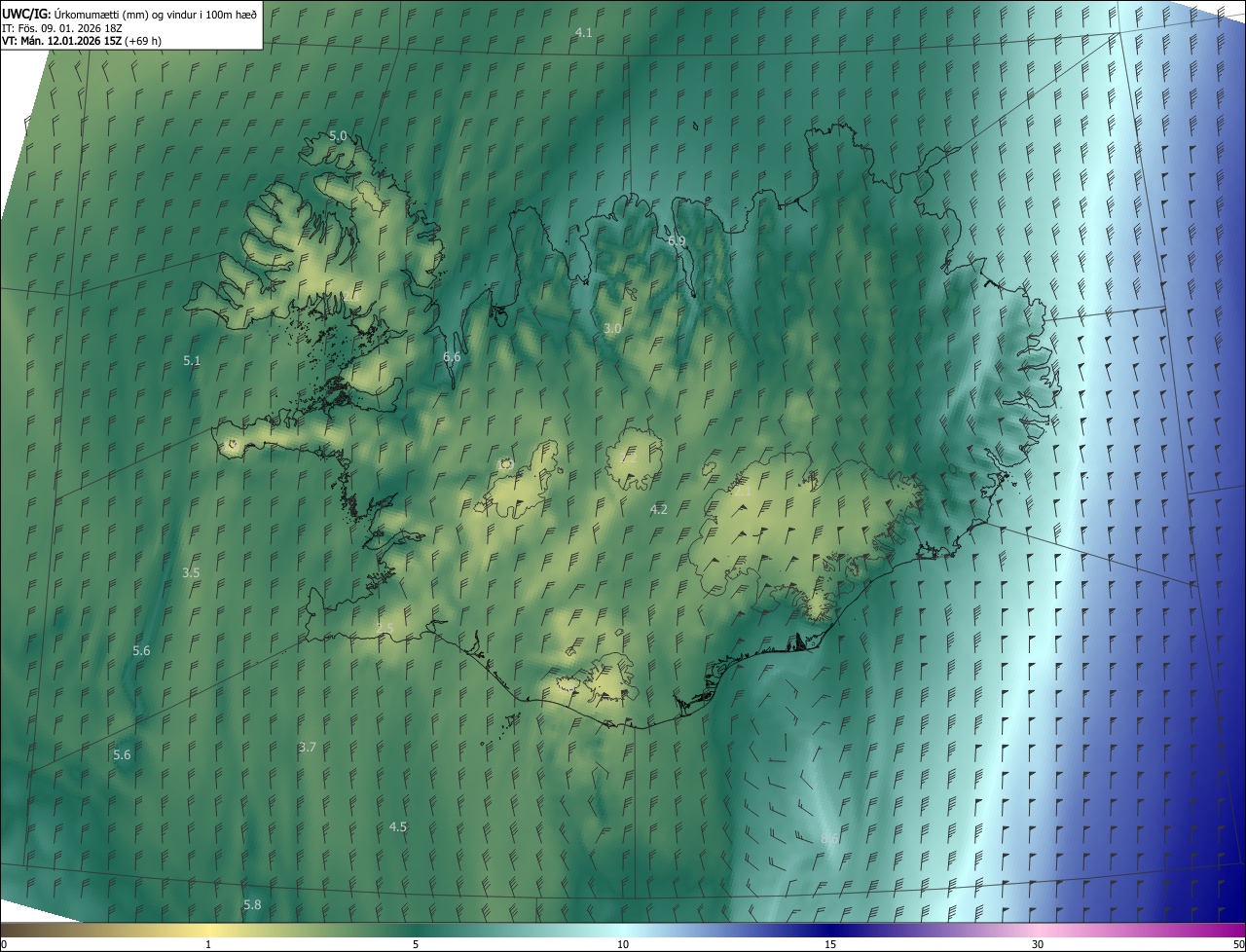Click the 5.8 value label

252,904
